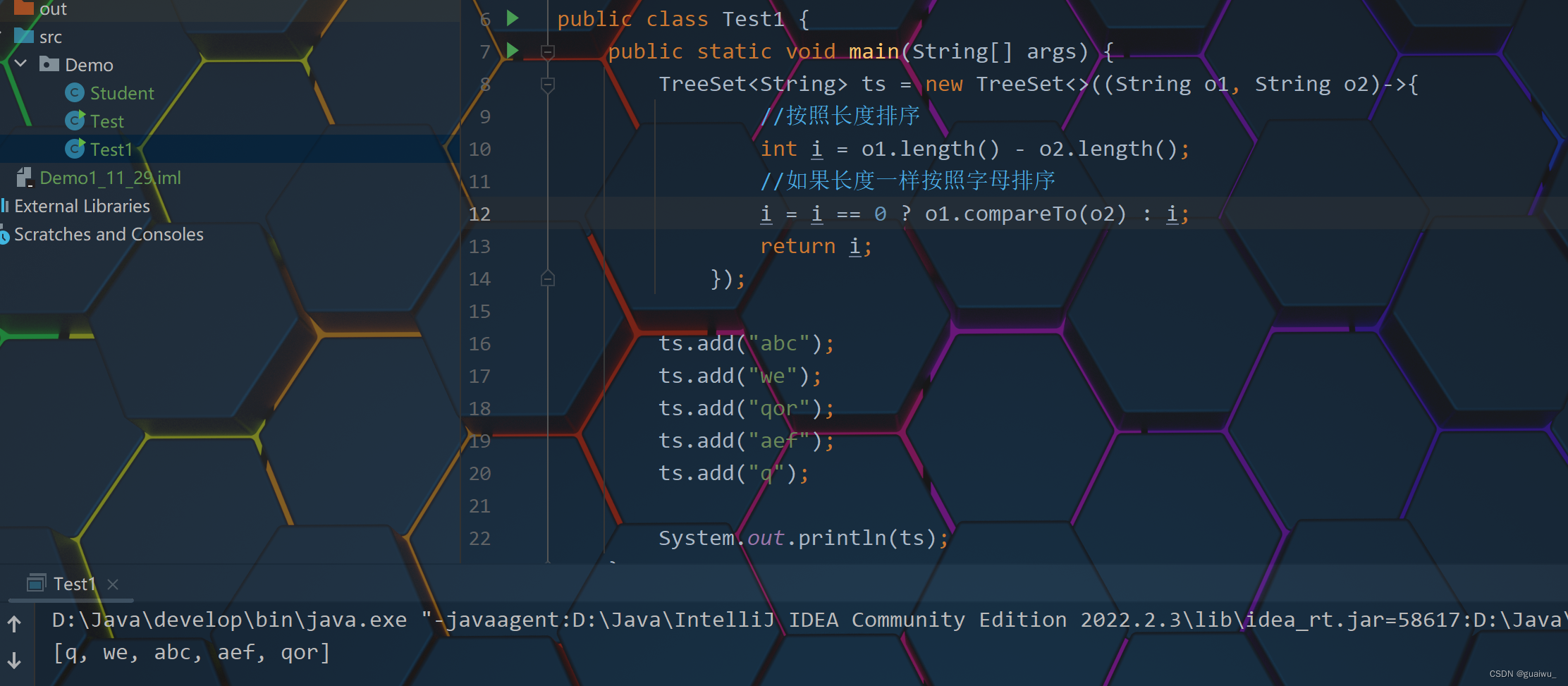Click new TreeSet<> constructor call
Screen dimensions: 1568x686
click(1007, 84)
